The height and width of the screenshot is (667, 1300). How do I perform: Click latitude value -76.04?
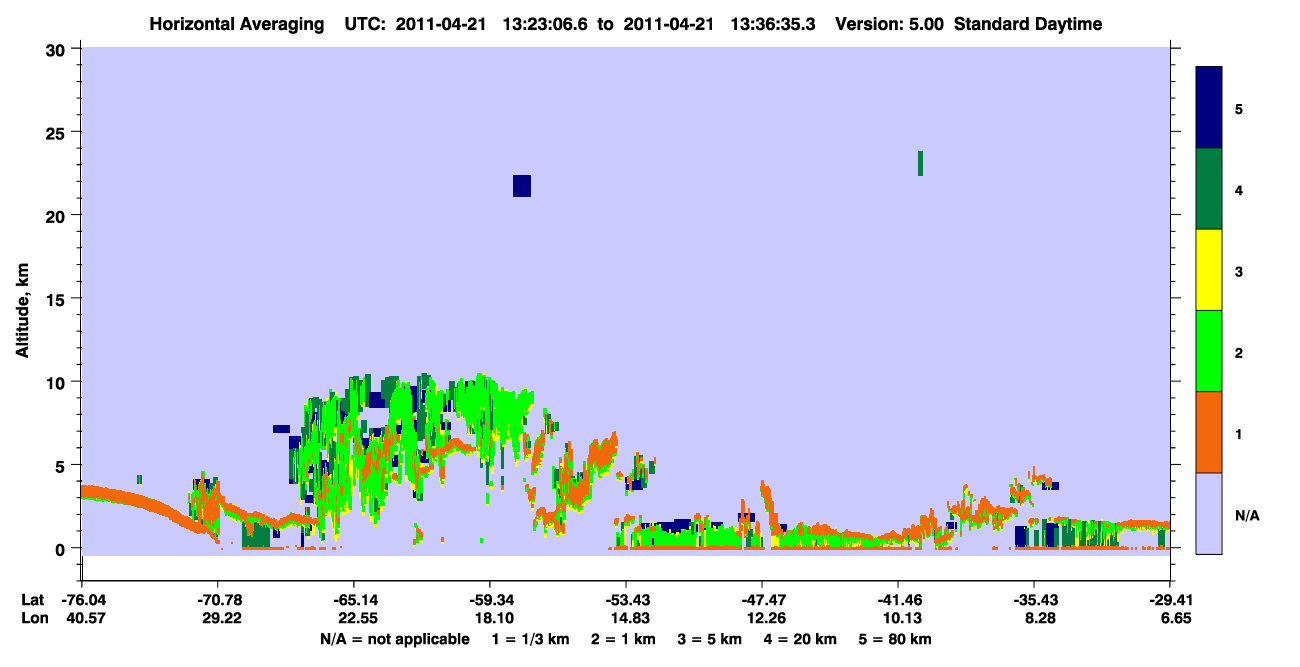tap(82, 600)
